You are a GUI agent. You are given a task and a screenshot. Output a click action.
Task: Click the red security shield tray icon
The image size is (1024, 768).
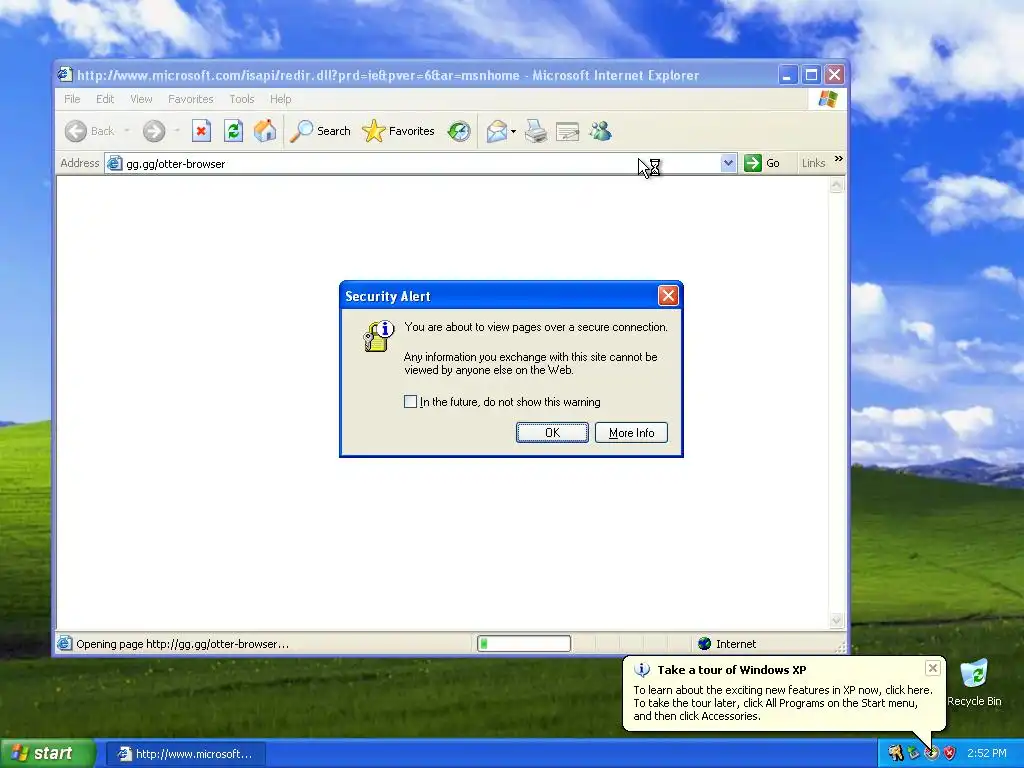(x=950, y=753)
